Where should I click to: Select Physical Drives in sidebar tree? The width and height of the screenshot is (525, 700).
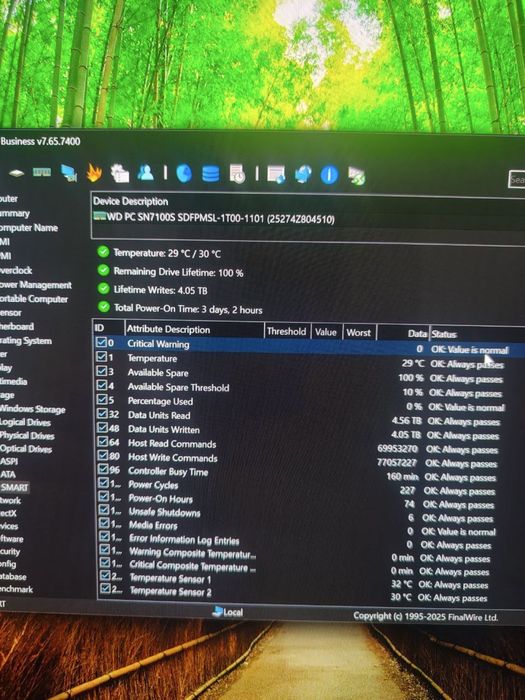tap(27, 436)
